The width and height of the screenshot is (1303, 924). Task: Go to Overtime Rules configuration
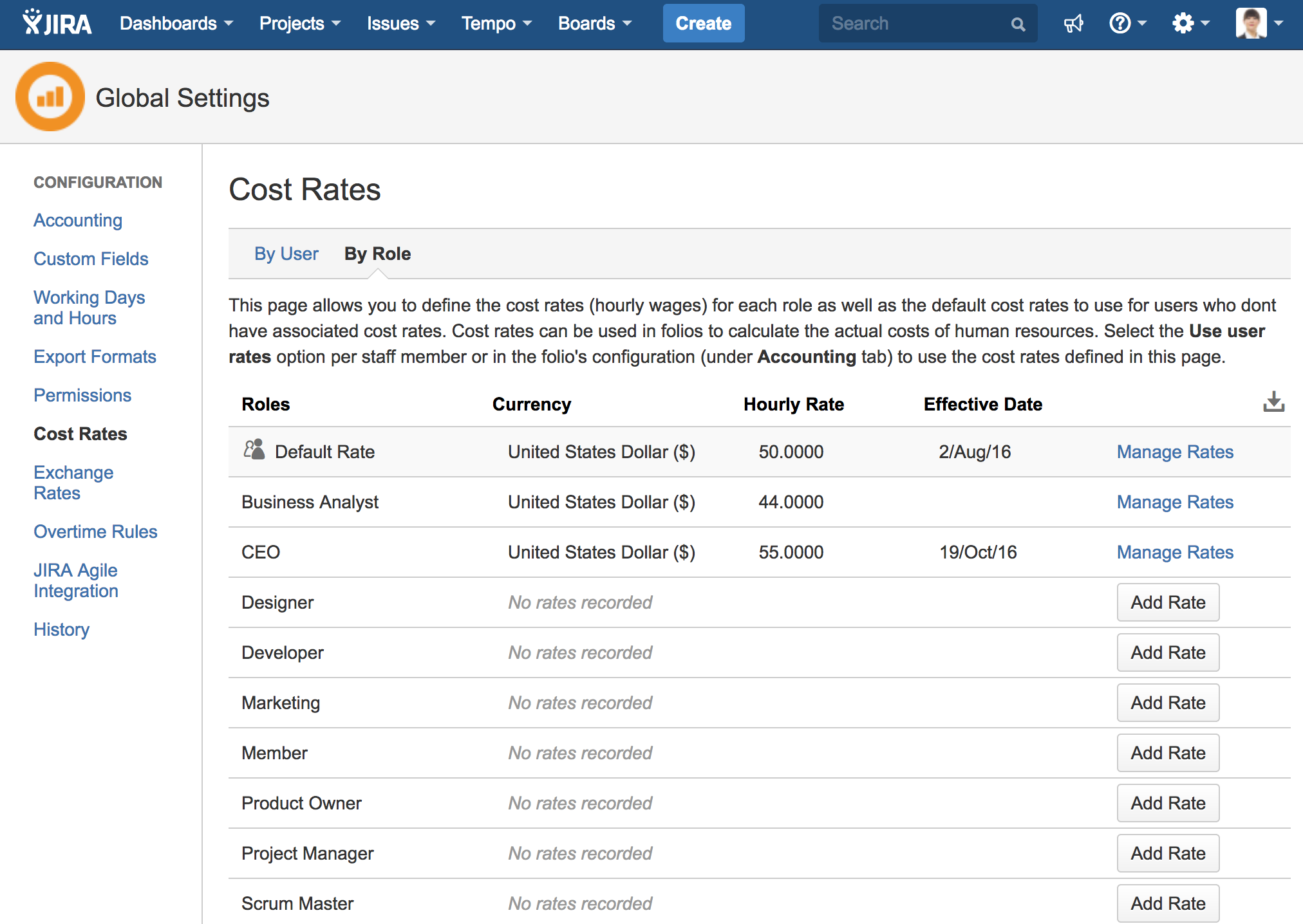pyautogui.click(x=95, y=531)
